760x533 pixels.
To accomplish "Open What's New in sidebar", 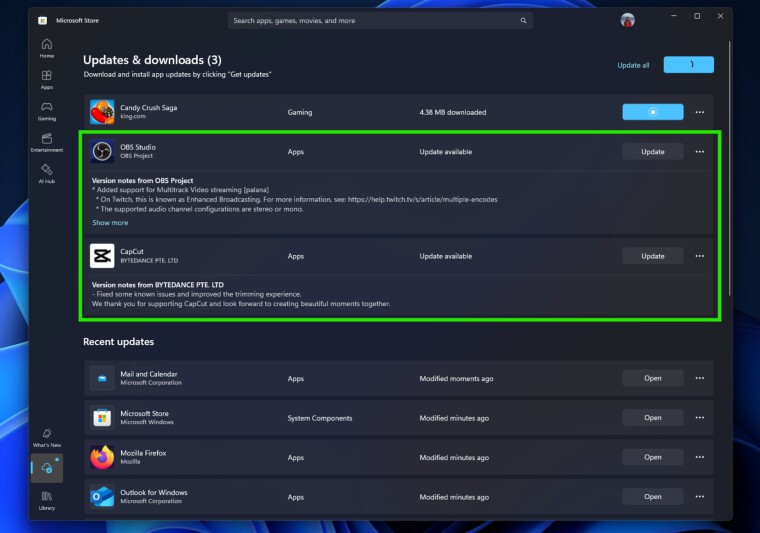I will click(x=47, y=437).
